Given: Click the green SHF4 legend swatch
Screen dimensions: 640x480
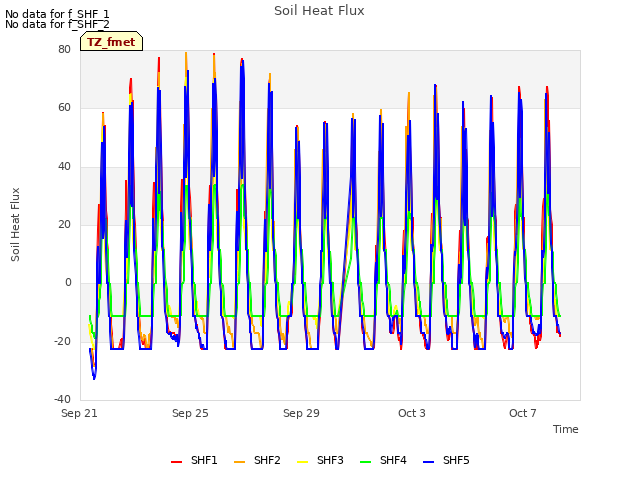Looking at the screenshot, I should point(366,462).
